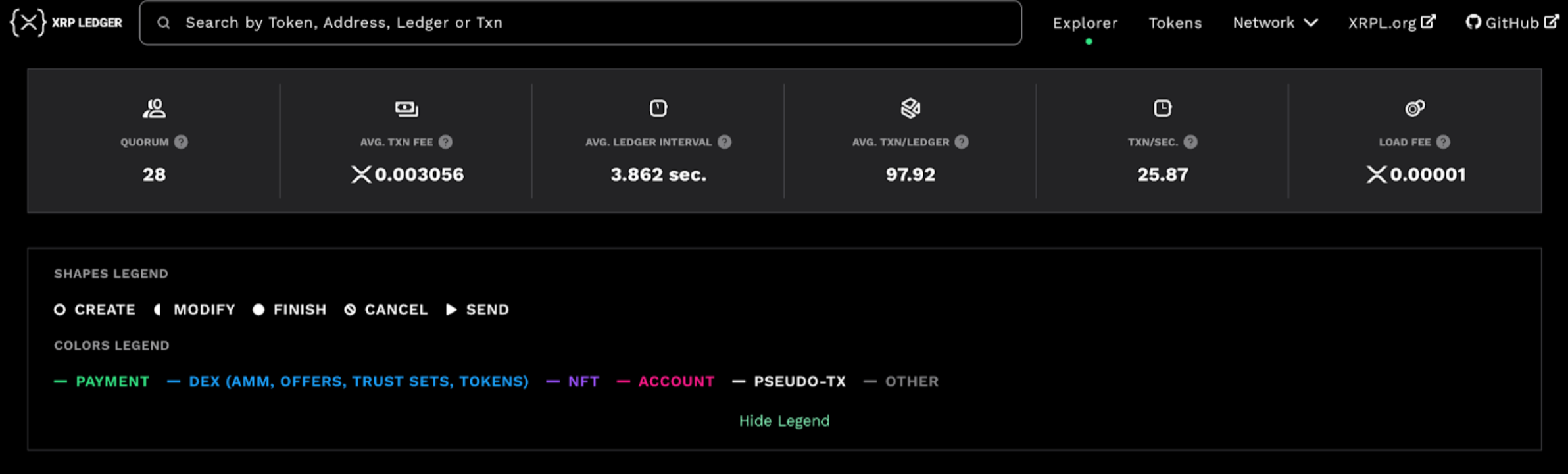The height and width of the screenshot is (474, 1568).
Task: Click the Load Fee gauge icon
Action: pos(1415,107)
